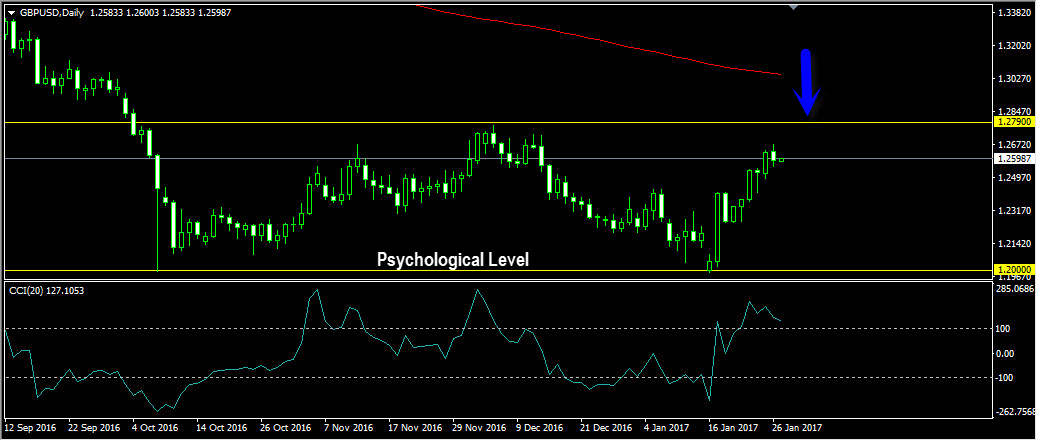Viewport: 1037px width, 441px height.
Task: Click the gray chart shift marker at top
Action: [794, 7]
